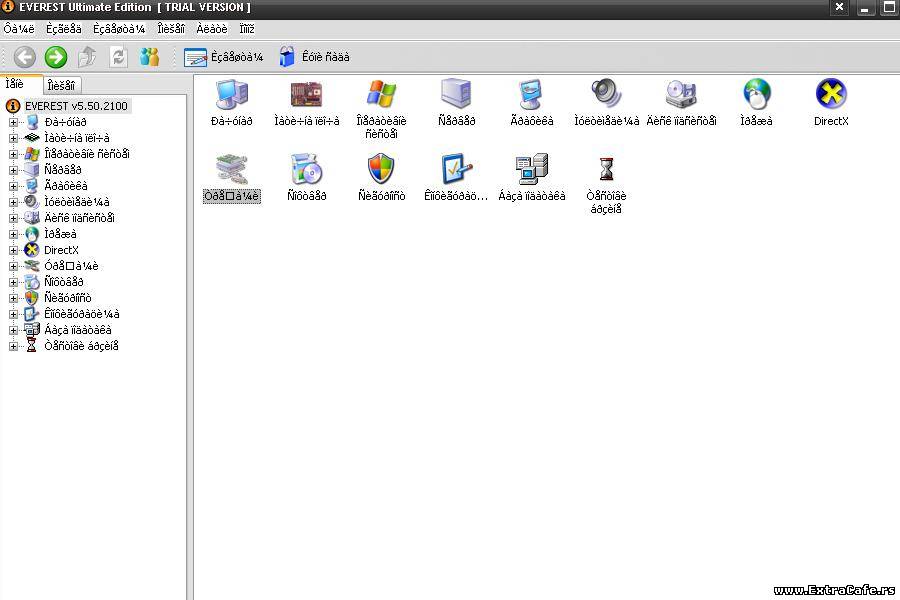Open the Multimedia speaker icon in main panel
The image size is (900, 600).
606,95
